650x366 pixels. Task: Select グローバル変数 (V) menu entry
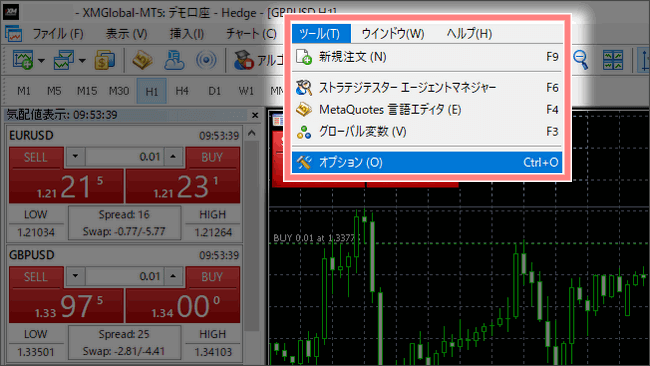click(x=427, y=132)
